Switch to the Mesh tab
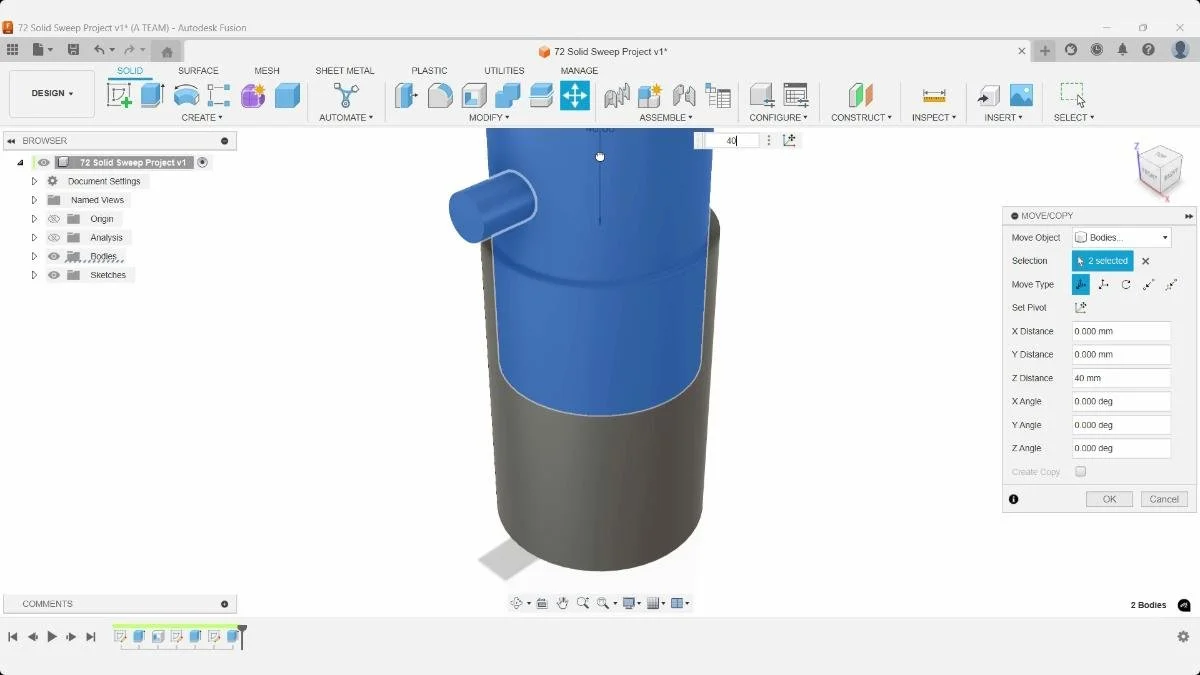Screen dimensions: 1200x675 [267, 71]
